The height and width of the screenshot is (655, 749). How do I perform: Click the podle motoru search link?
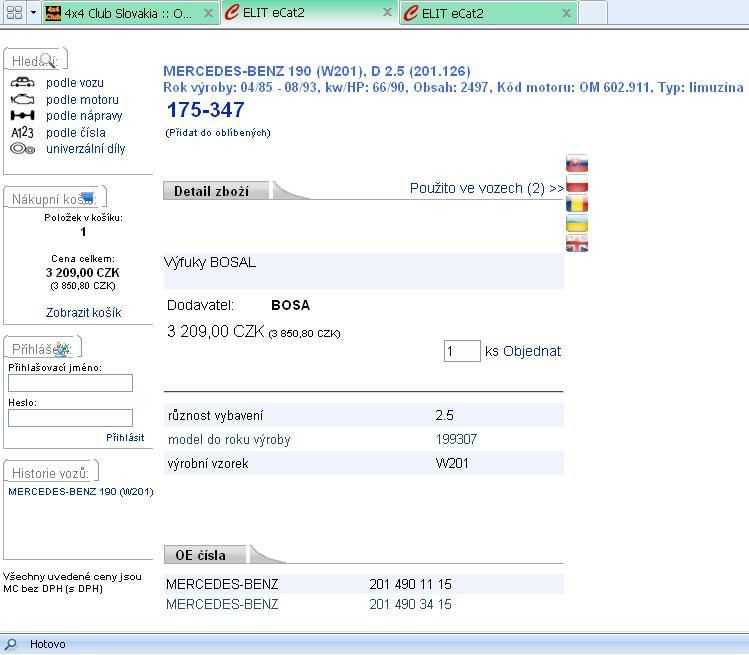82,99
